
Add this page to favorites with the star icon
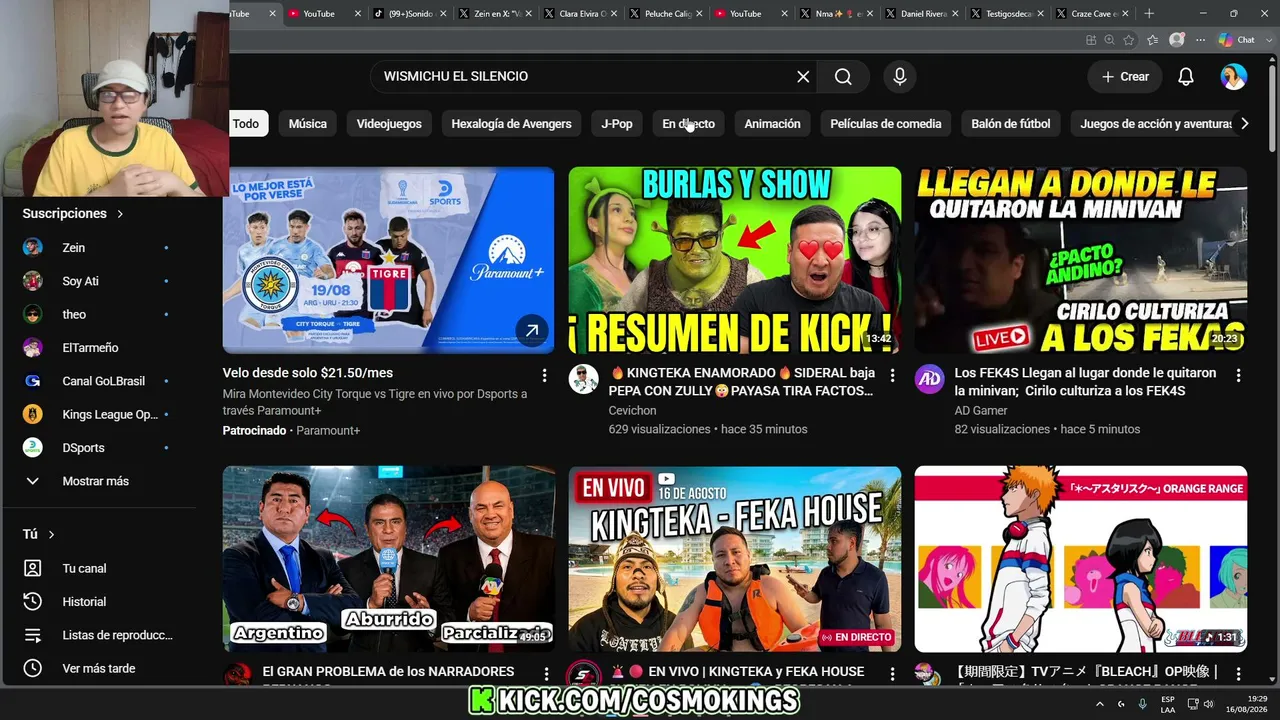click(1129, 40)
